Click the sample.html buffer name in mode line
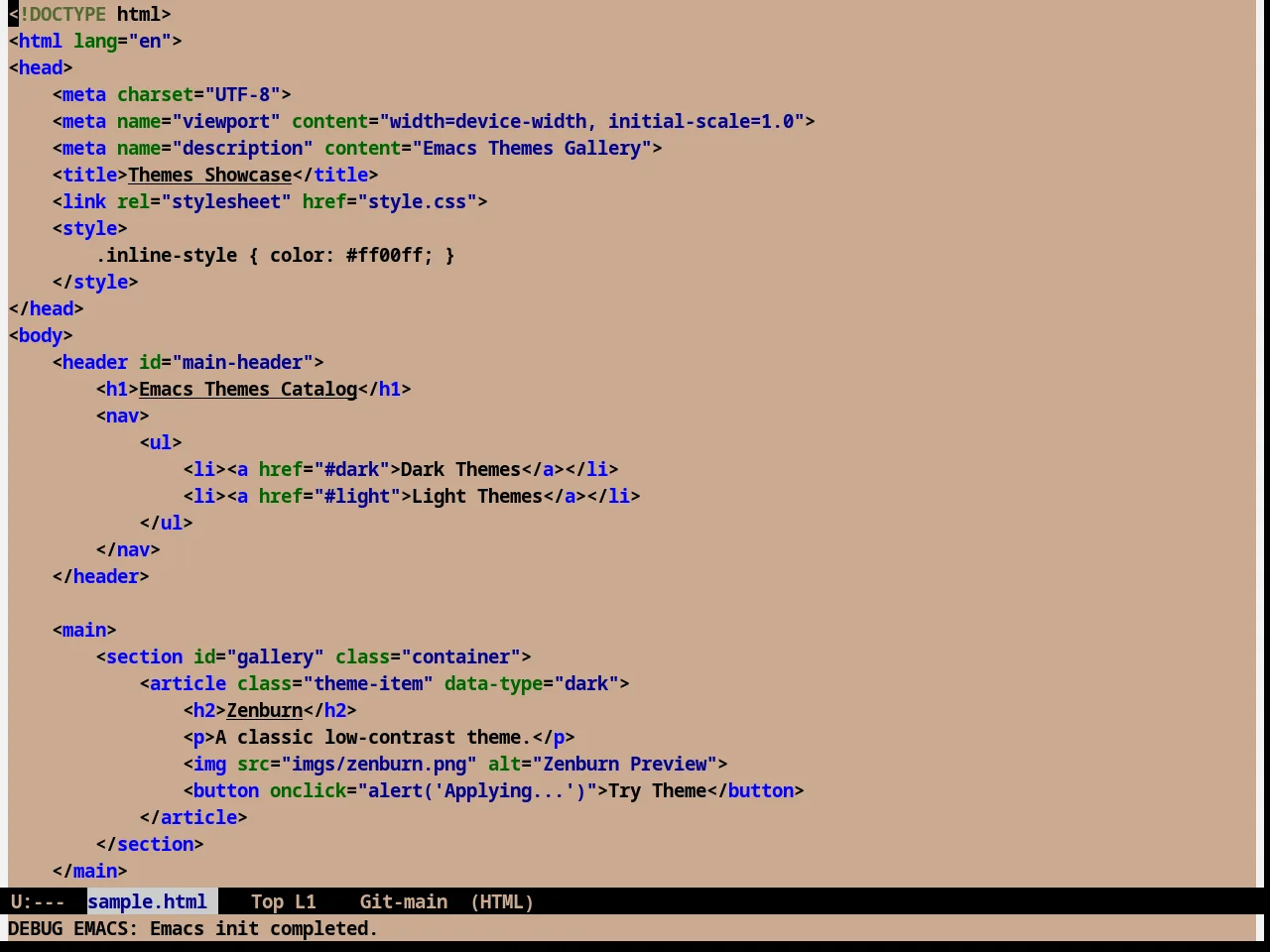Image resolution: width=1270 pixels, height=952 pixels. [147, 901]
